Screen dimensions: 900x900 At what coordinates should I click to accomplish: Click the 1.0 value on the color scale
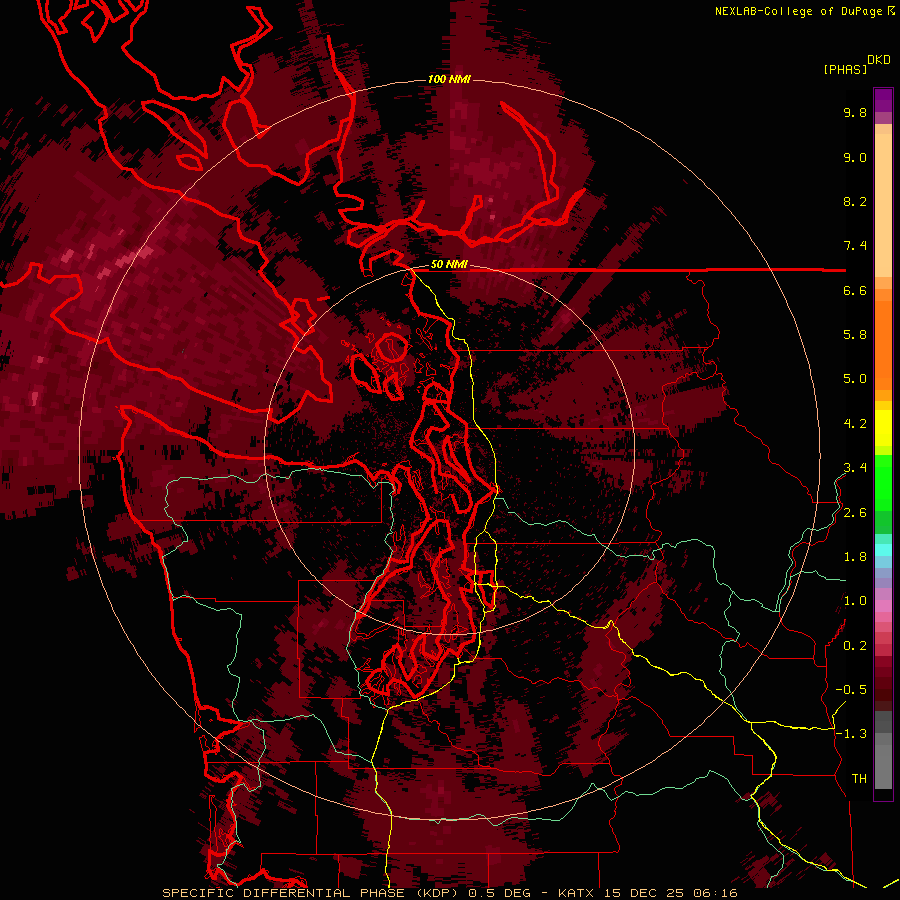coord(855,601)
